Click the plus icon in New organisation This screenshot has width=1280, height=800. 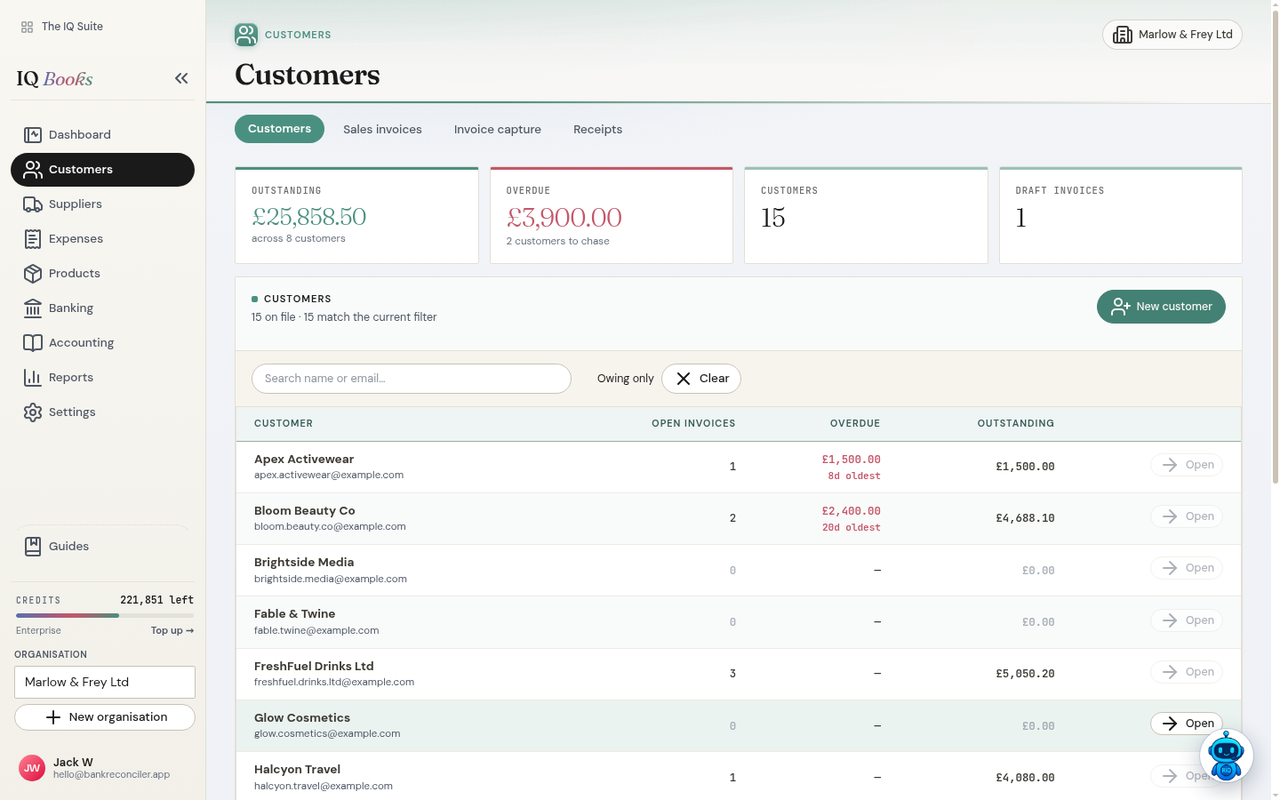pyautogui.click(x=54, y=717)
